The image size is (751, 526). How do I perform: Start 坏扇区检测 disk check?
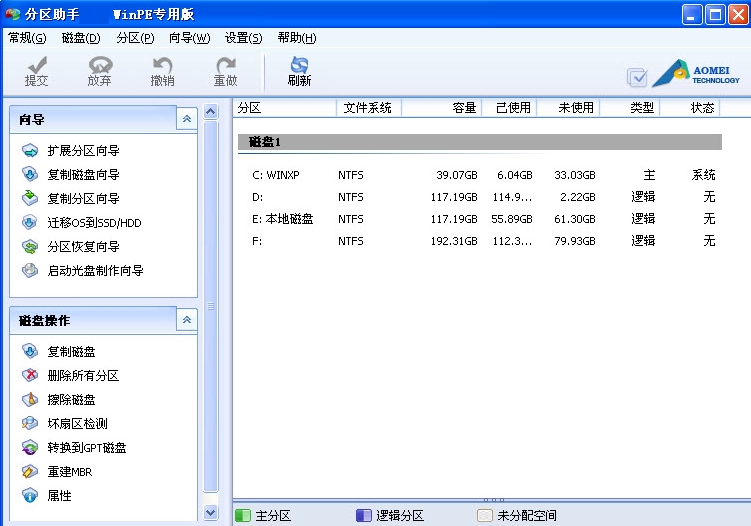point(77,424)
